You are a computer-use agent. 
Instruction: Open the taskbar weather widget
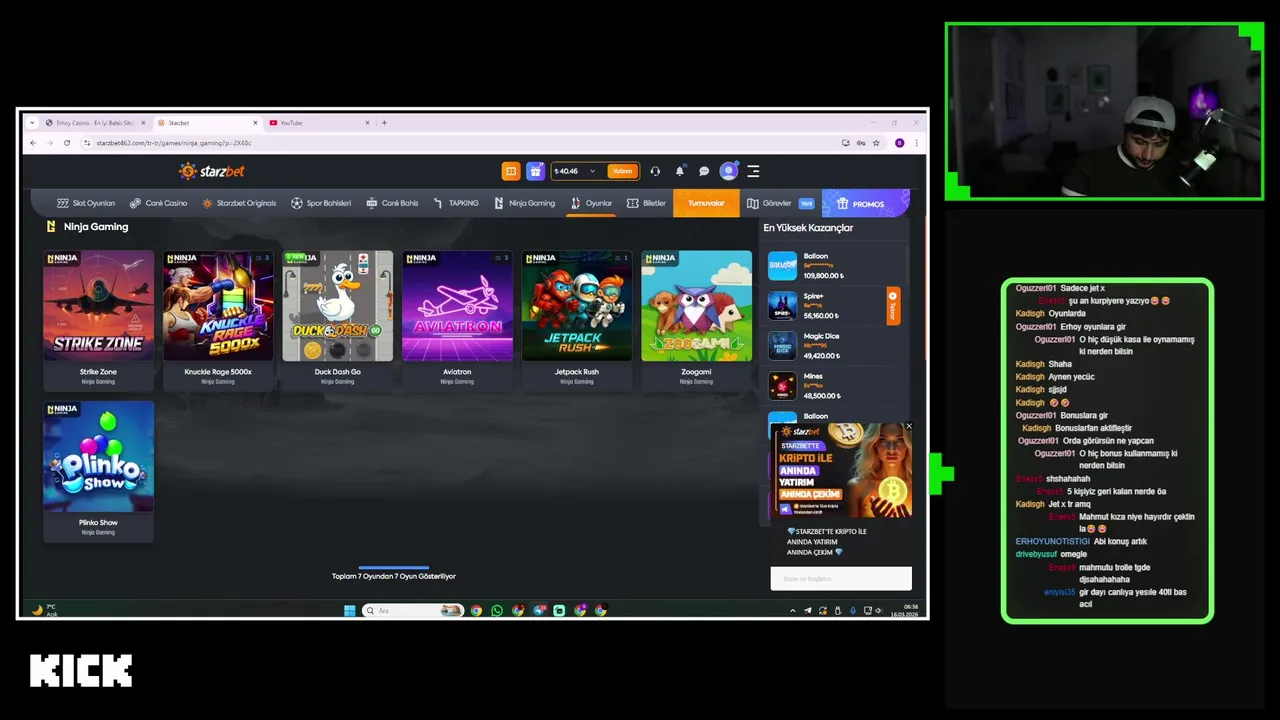click(45, 610)
